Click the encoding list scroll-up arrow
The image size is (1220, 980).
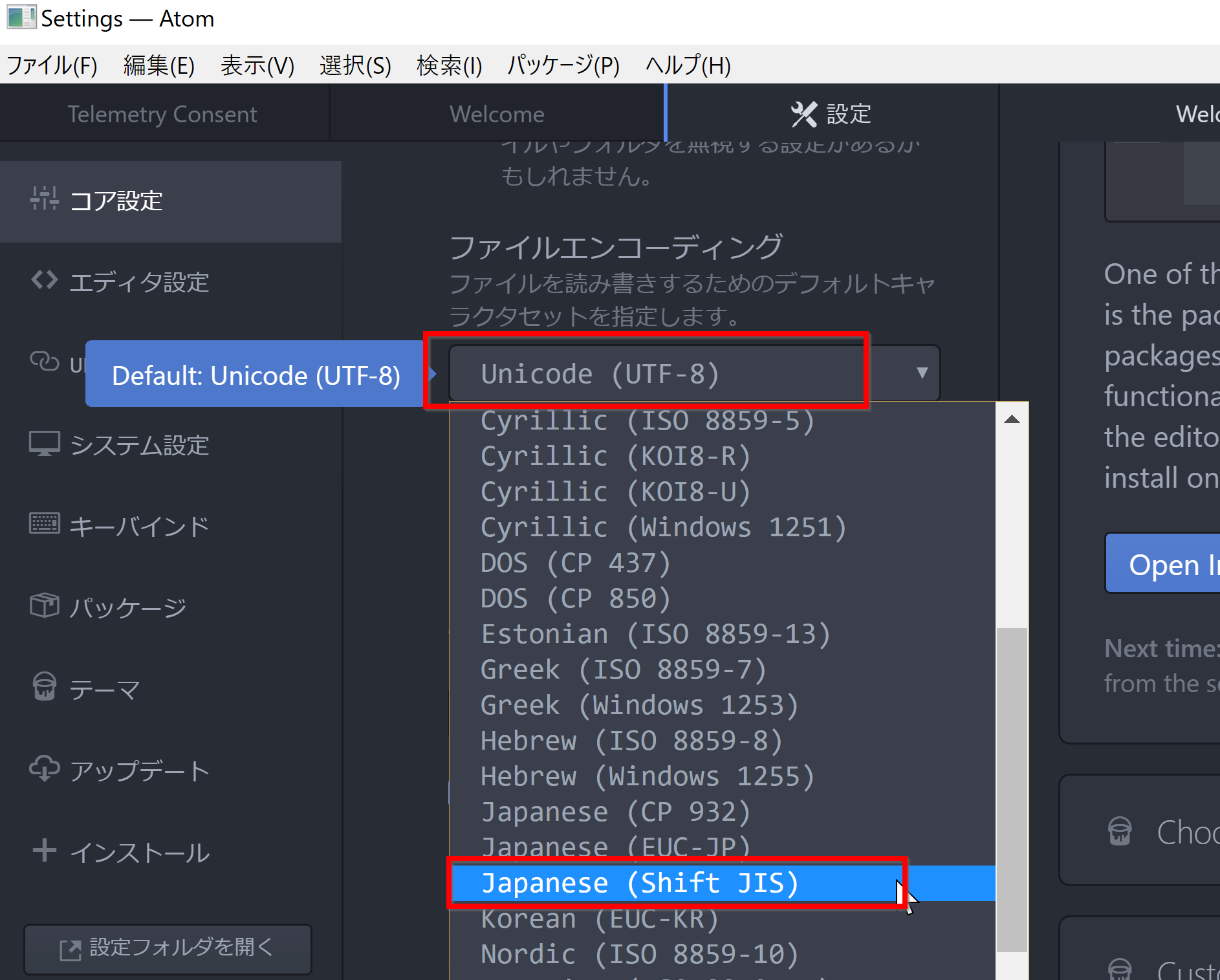(1012, 419)
